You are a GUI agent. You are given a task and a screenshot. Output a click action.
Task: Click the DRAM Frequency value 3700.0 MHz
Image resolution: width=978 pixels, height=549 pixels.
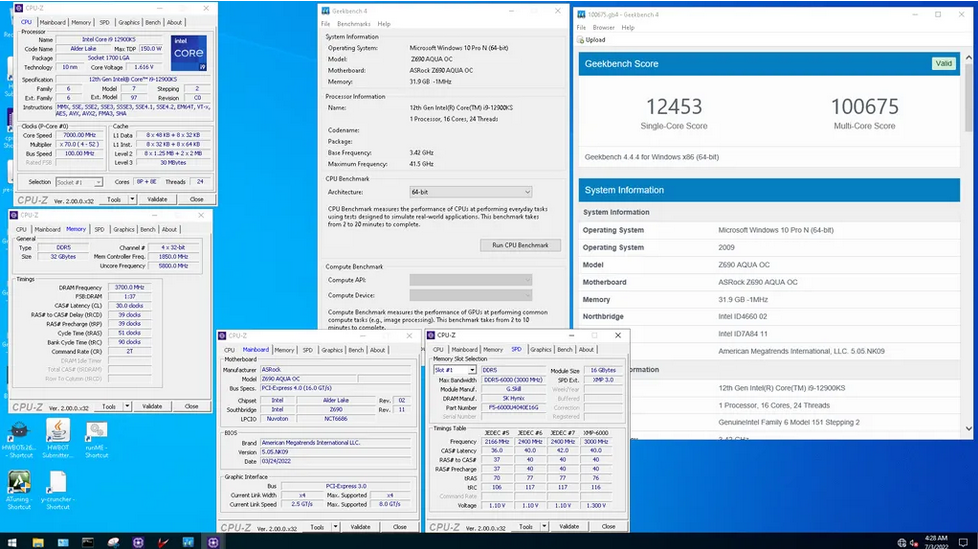tap(130, 288)
